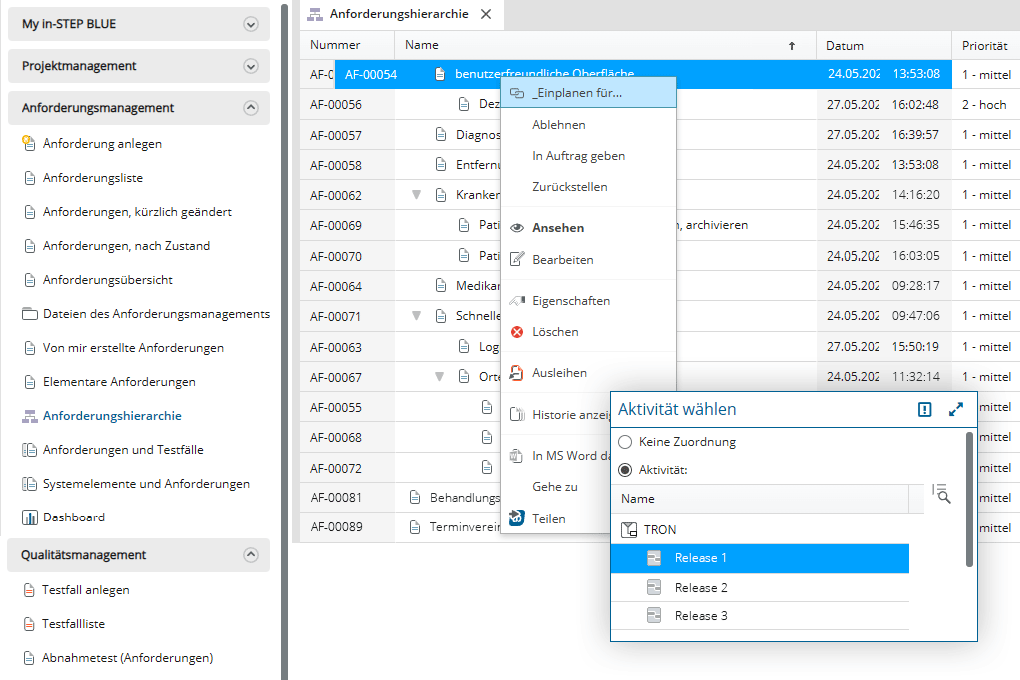Click the red Löschen delete icon
The image size is (1020, 680).
coord(517,332)
